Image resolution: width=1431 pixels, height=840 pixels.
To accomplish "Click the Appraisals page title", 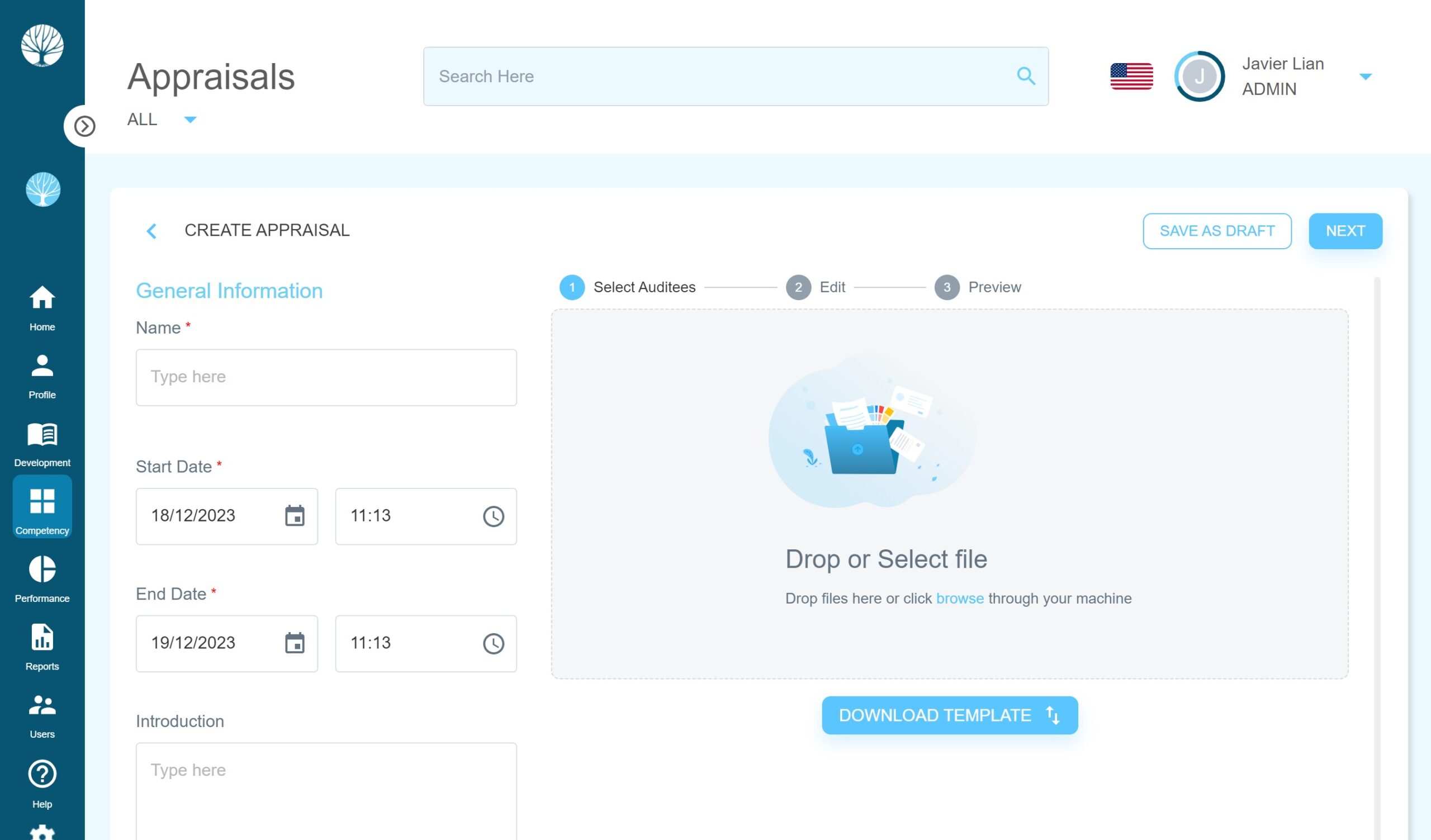I will tap(211, 76).
